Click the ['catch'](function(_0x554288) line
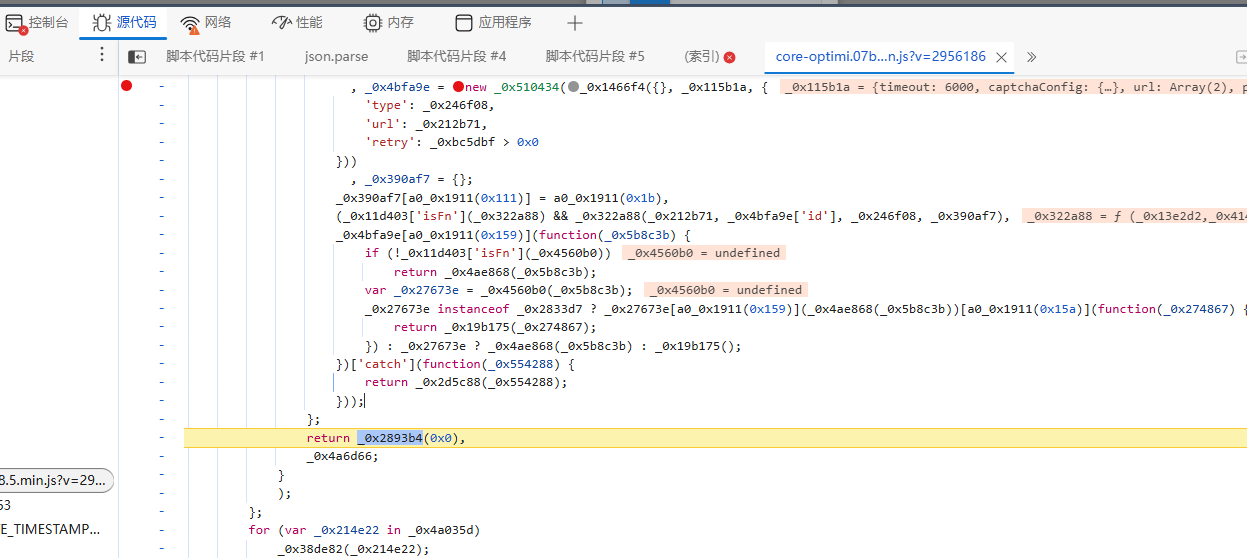This screenshot has height=558, width=1247. pos(456,364)
